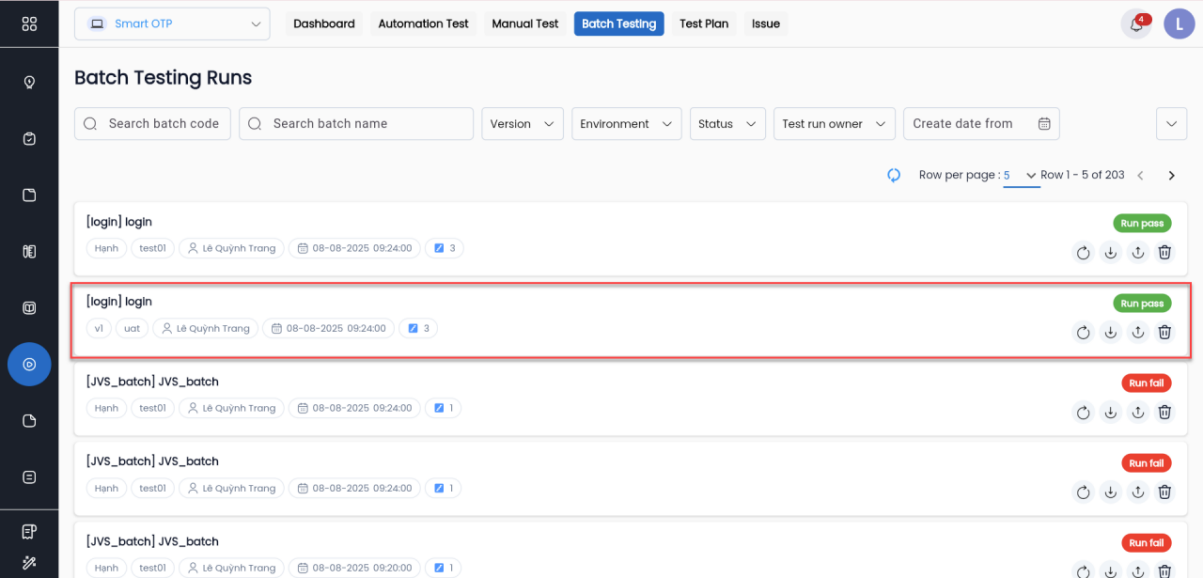Open the notifications bell
Viewport: 1204px width, 578px height.
click(1136, 24)
